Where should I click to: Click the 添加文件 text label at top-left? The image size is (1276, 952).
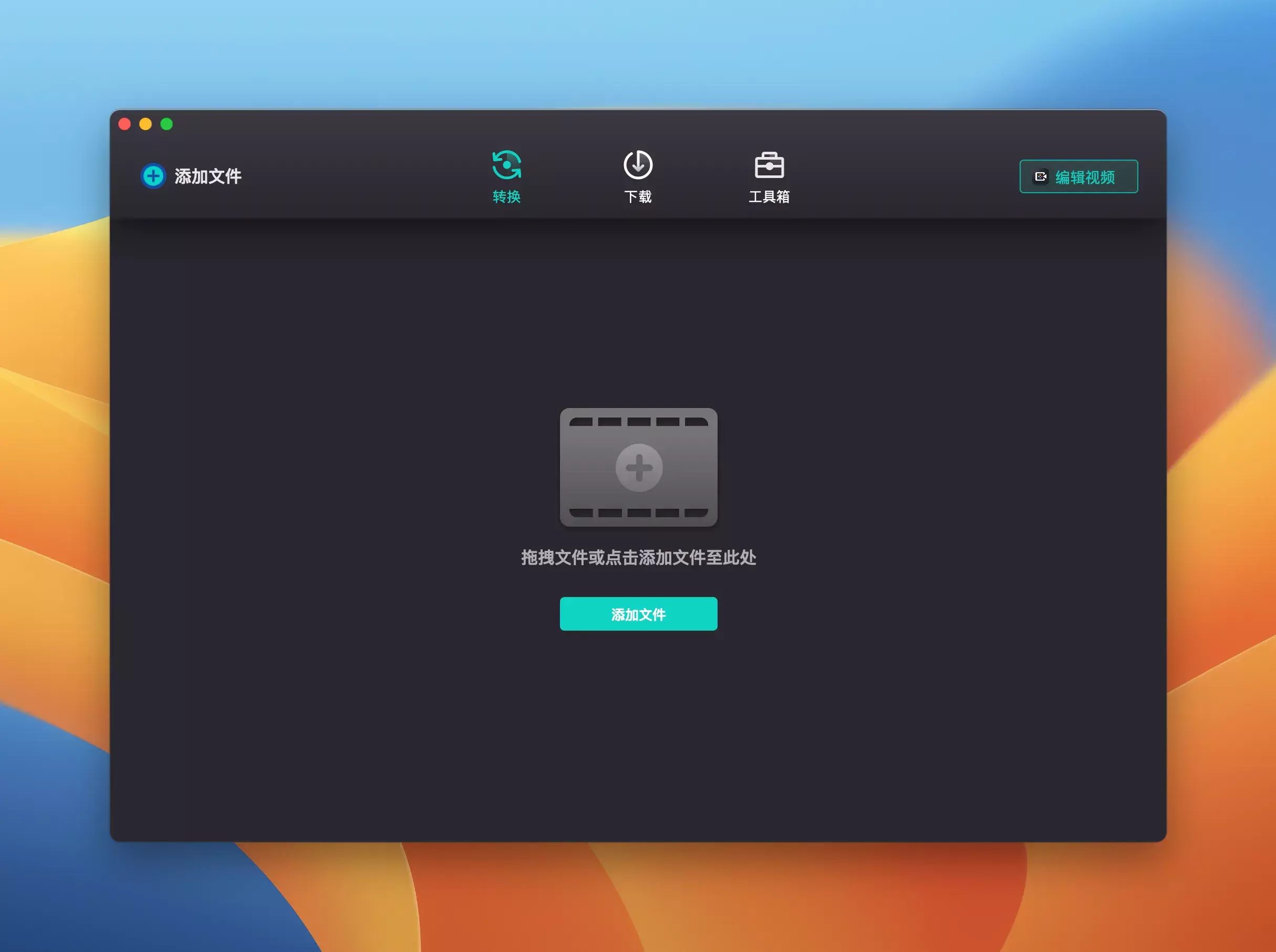point(208,176)
